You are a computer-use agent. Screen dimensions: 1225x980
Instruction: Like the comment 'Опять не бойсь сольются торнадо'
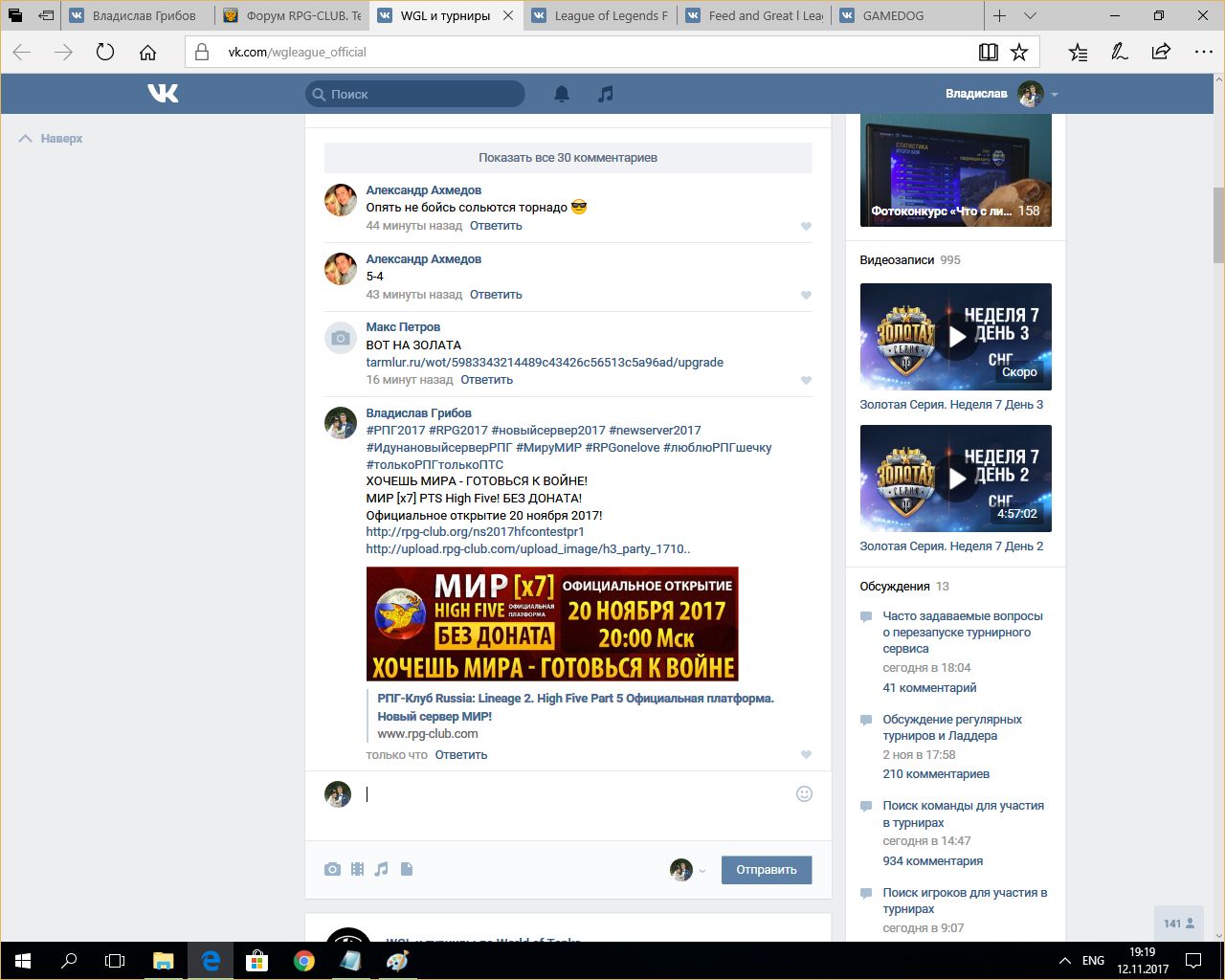[806, 227]
